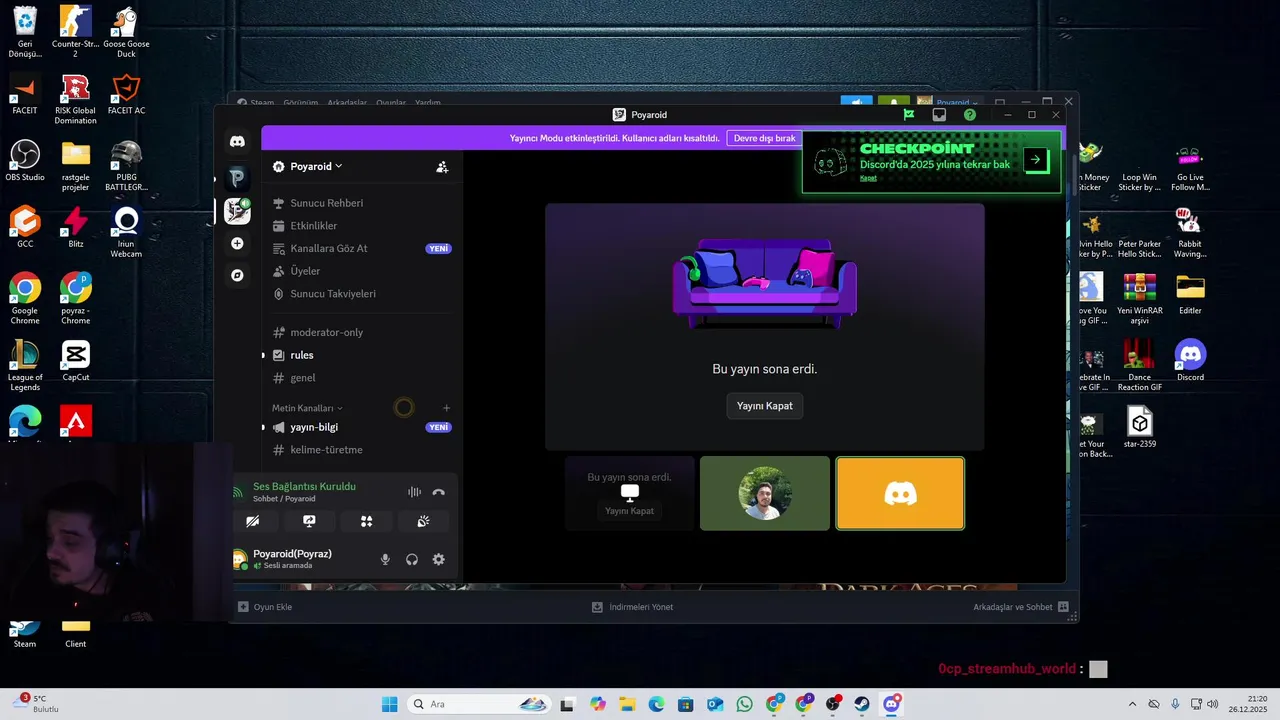Disconnect from voice with the hang-up icon
This screenshot has height=720, width=1280.
pyautogui.click(x=438, y=492)
